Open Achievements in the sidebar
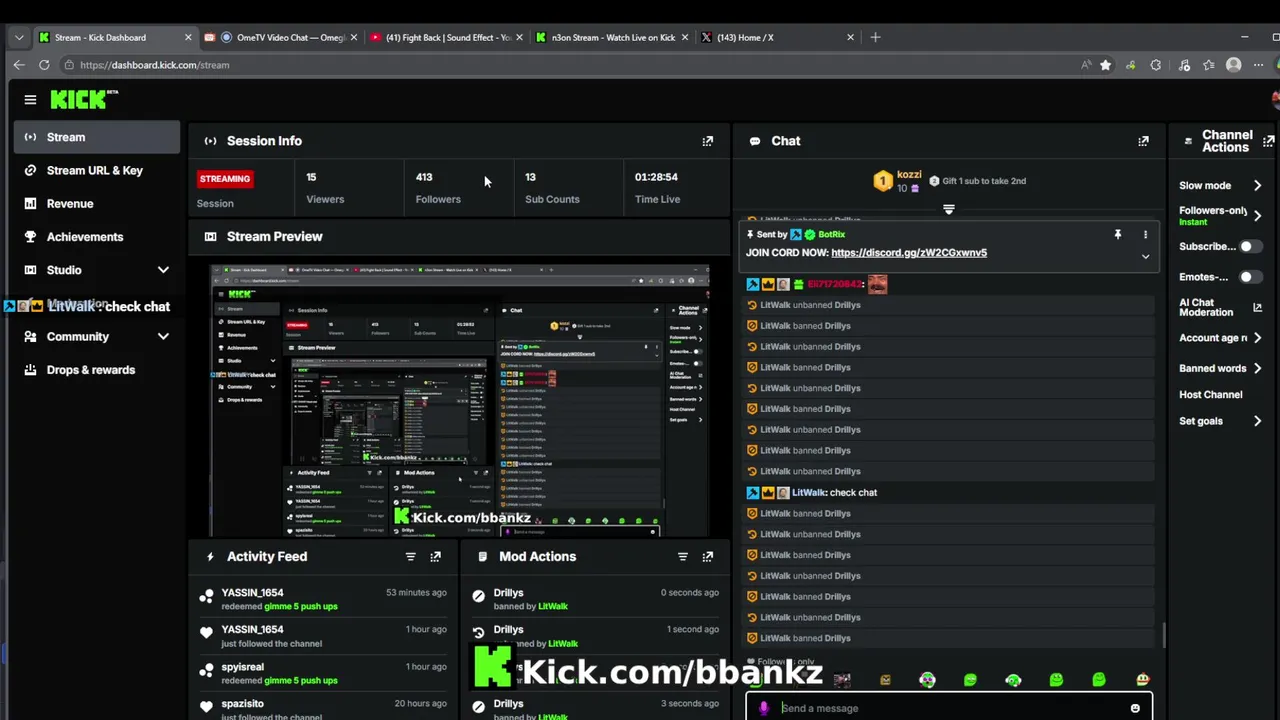The height and width of the screenshot is (720, 1280). (x=96, y=237)
